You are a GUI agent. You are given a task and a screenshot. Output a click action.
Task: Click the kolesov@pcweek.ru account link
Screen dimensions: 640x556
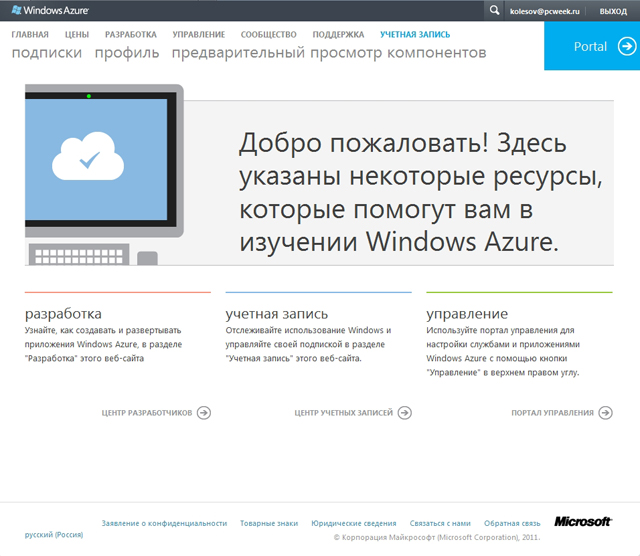click(x=544, y=11)
